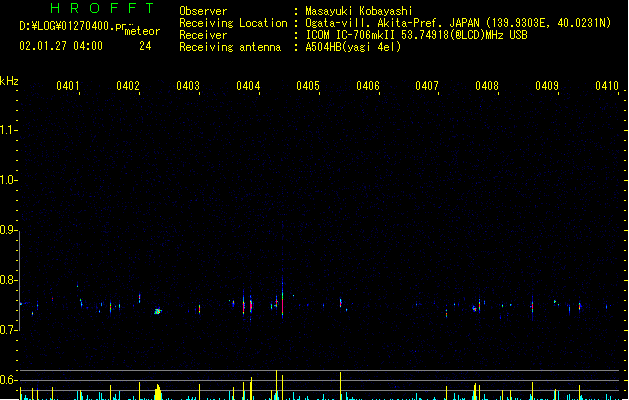Image resolution: width=629 pixels, height=400 pixels.
Task: Click the wide yellow amplitude bump after 0402
Action: point(158,392)
